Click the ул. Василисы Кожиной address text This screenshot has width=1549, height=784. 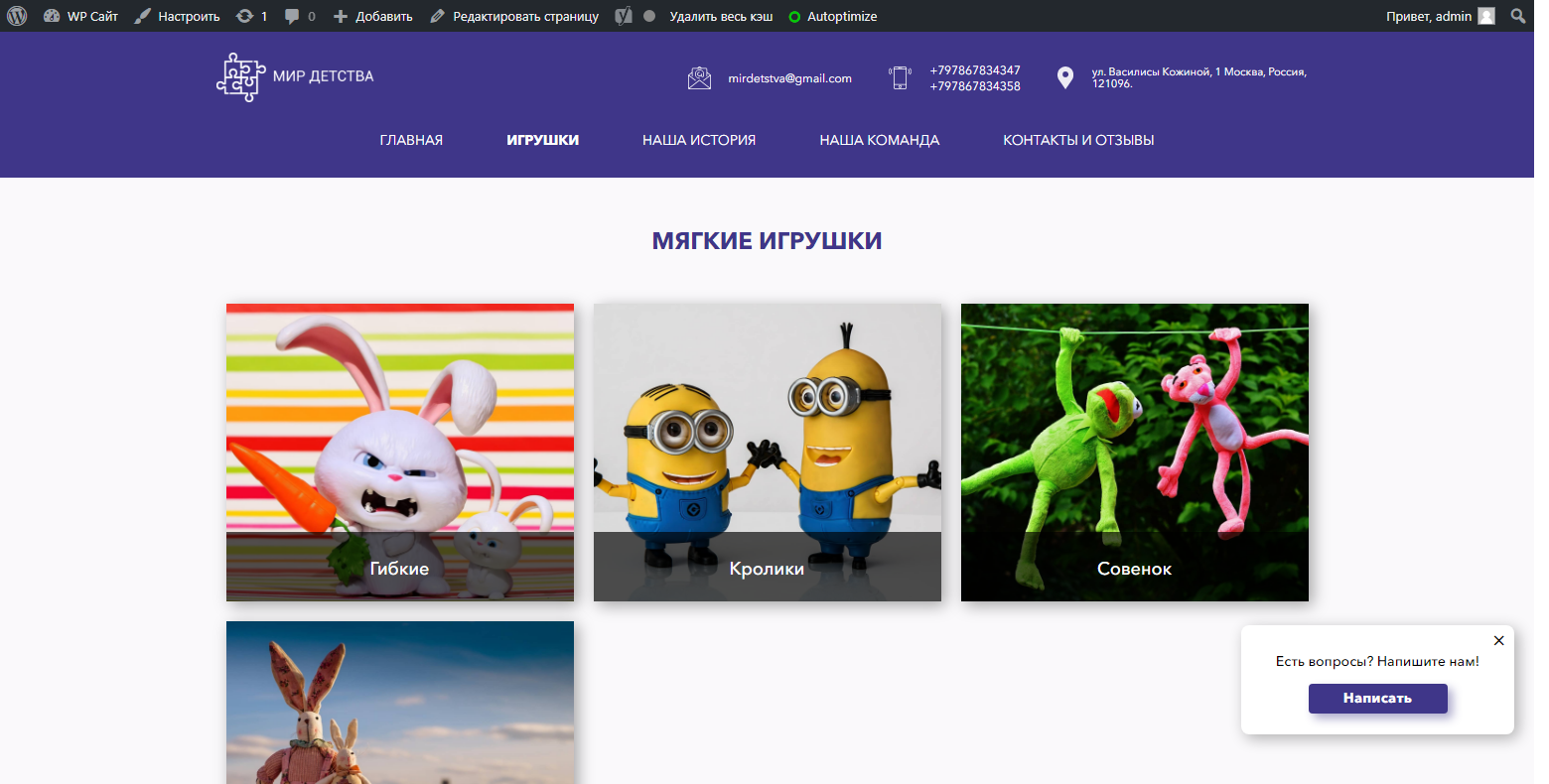(x=1198, y=77)
